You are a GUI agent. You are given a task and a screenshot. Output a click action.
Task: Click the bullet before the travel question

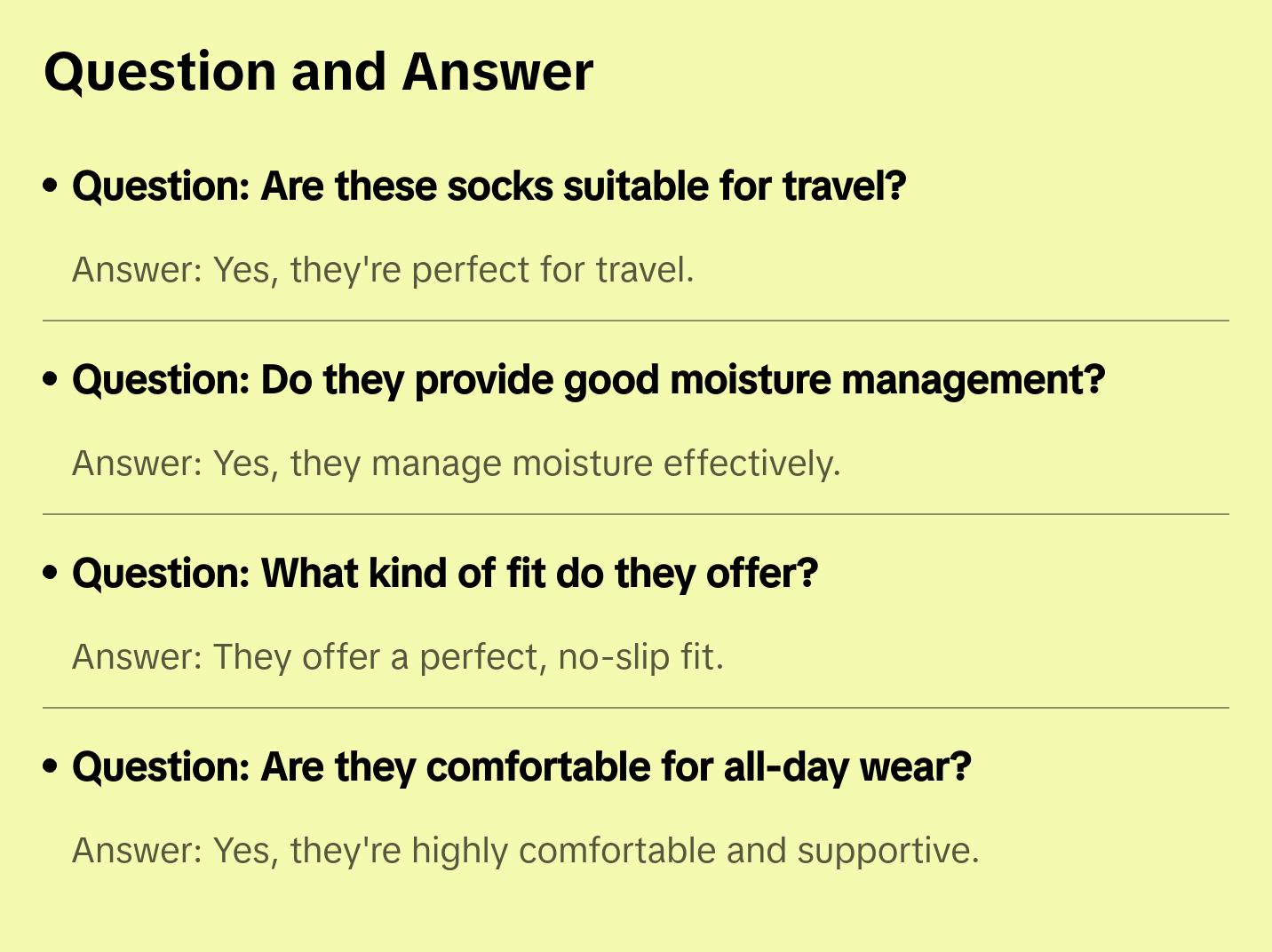point(51,186)
